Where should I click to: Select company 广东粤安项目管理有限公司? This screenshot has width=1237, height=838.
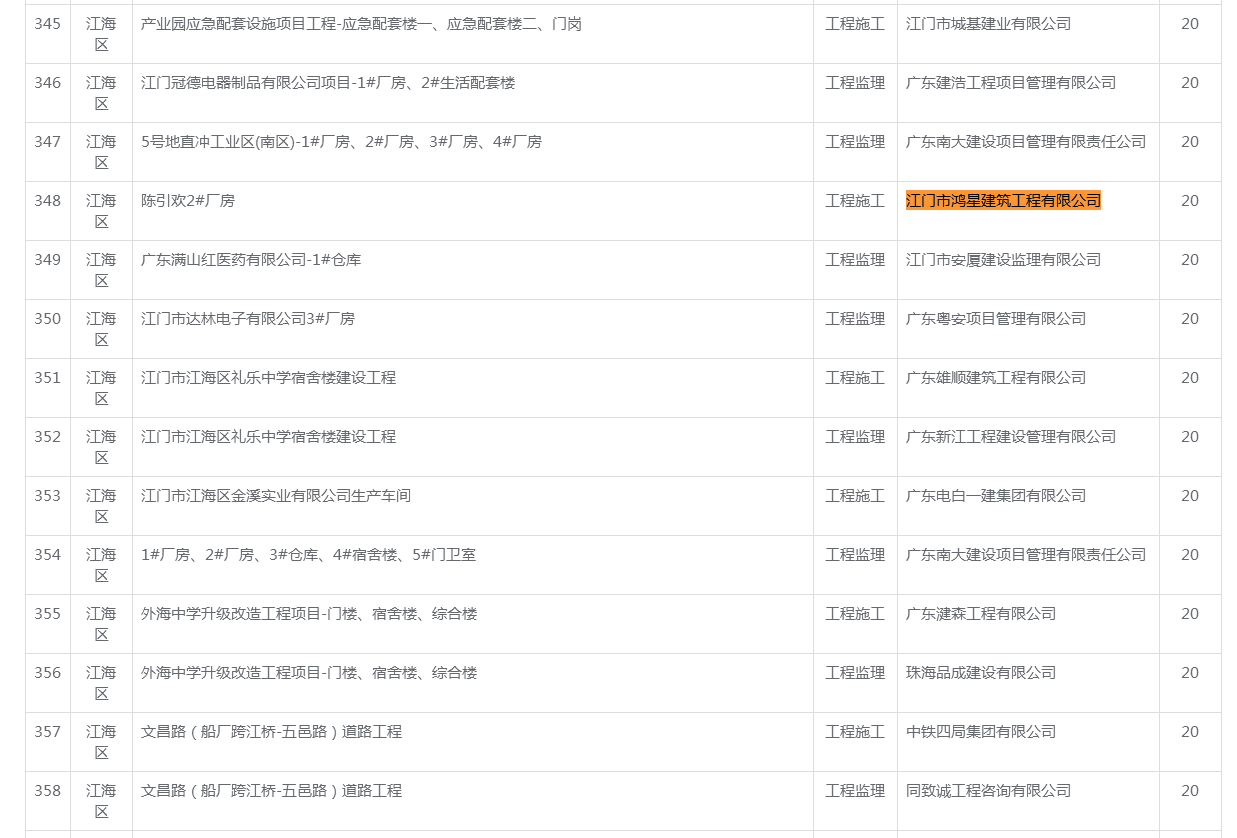click(996, 319)
